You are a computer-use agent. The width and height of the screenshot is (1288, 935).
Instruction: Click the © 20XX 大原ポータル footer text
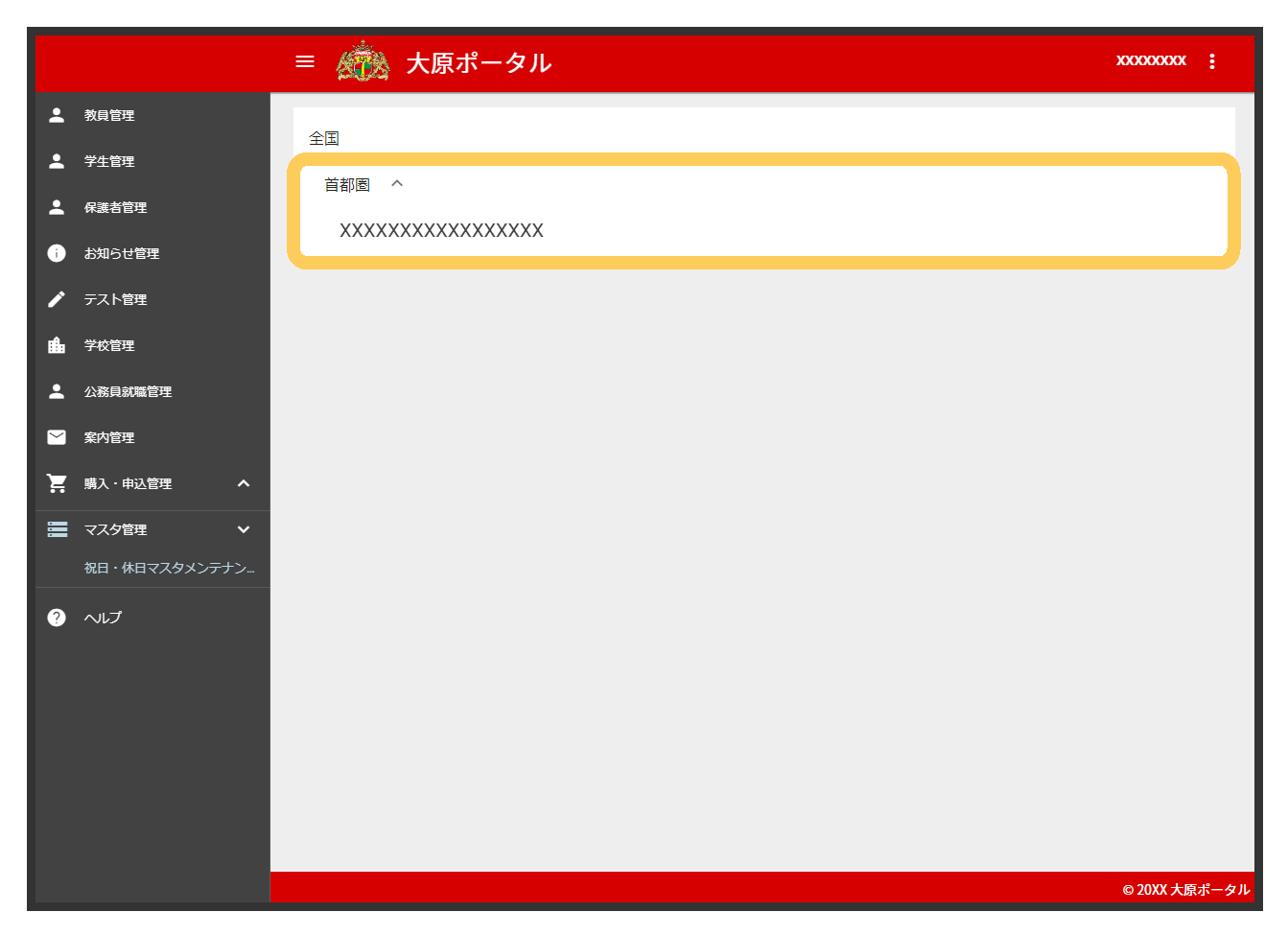click(1186, 890)
